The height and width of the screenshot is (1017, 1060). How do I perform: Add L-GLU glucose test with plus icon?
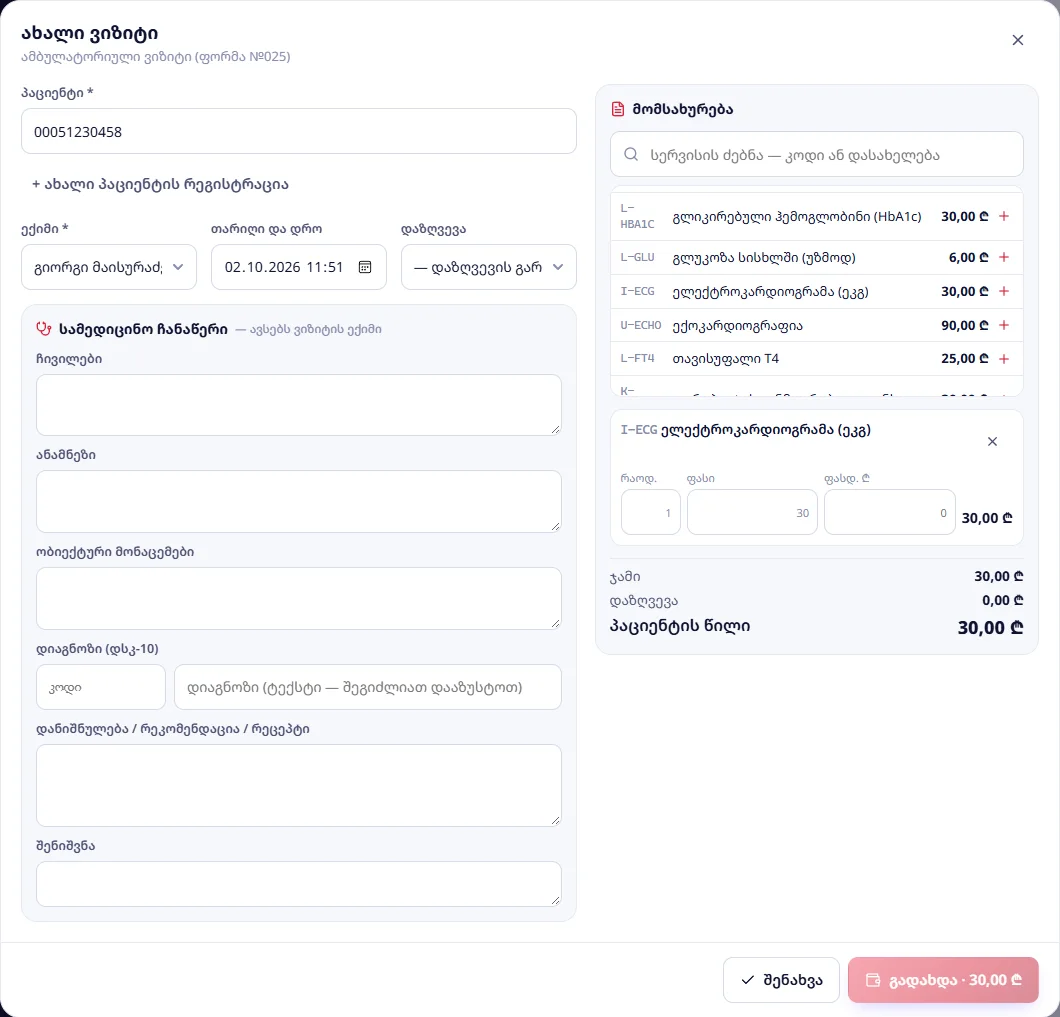point(1004,258)
